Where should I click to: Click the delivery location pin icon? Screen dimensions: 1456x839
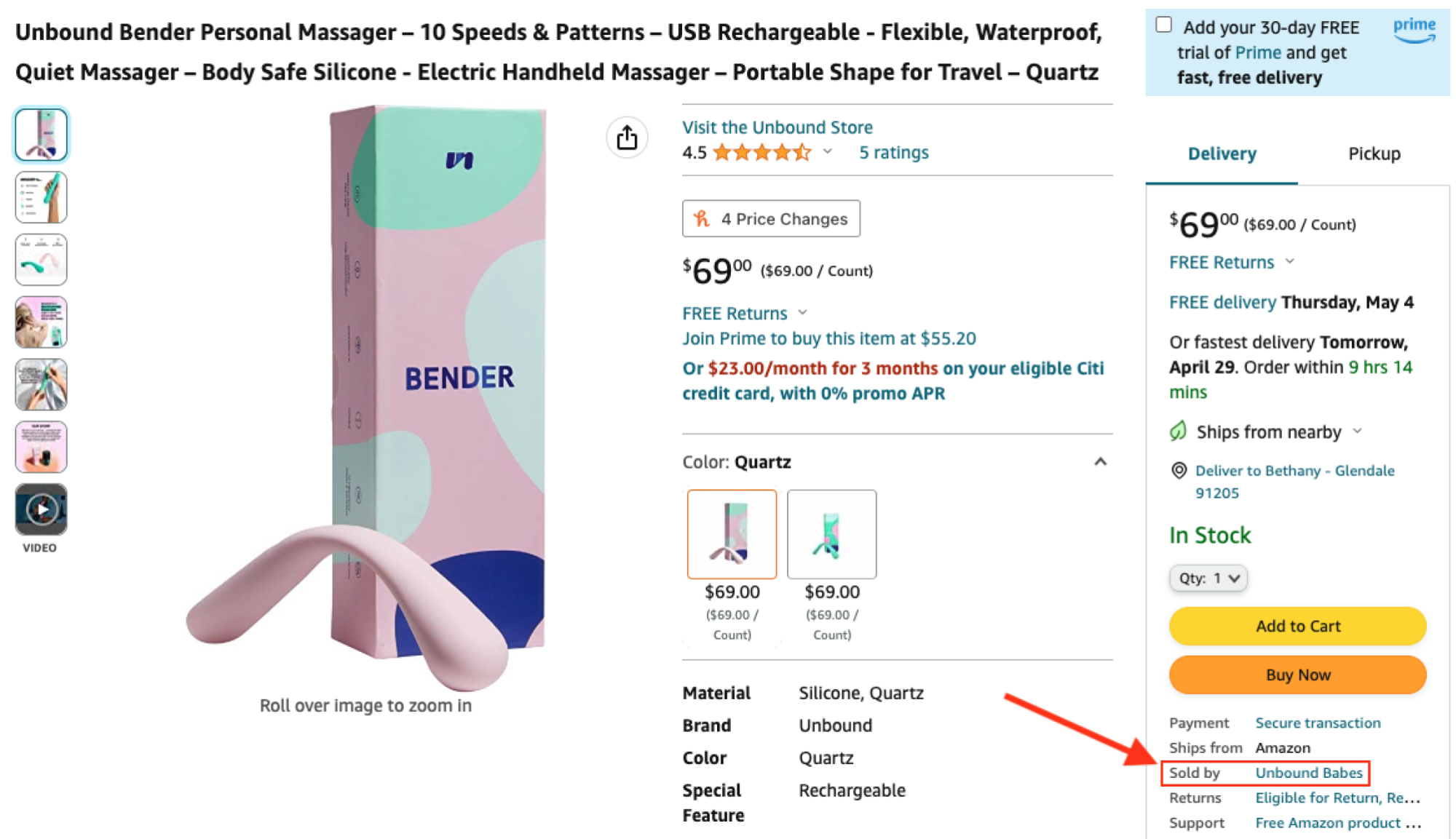1179,471
